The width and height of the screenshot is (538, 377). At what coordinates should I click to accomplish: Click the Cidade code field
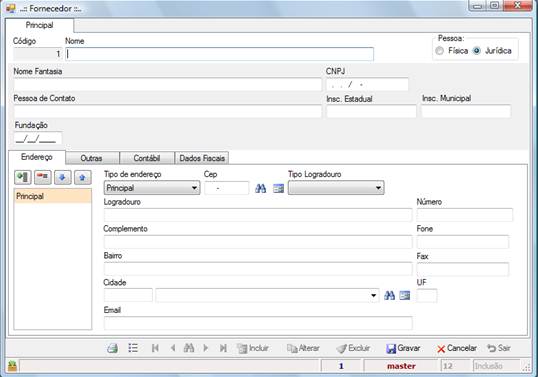pyautogui.click(x=128, y=295)
